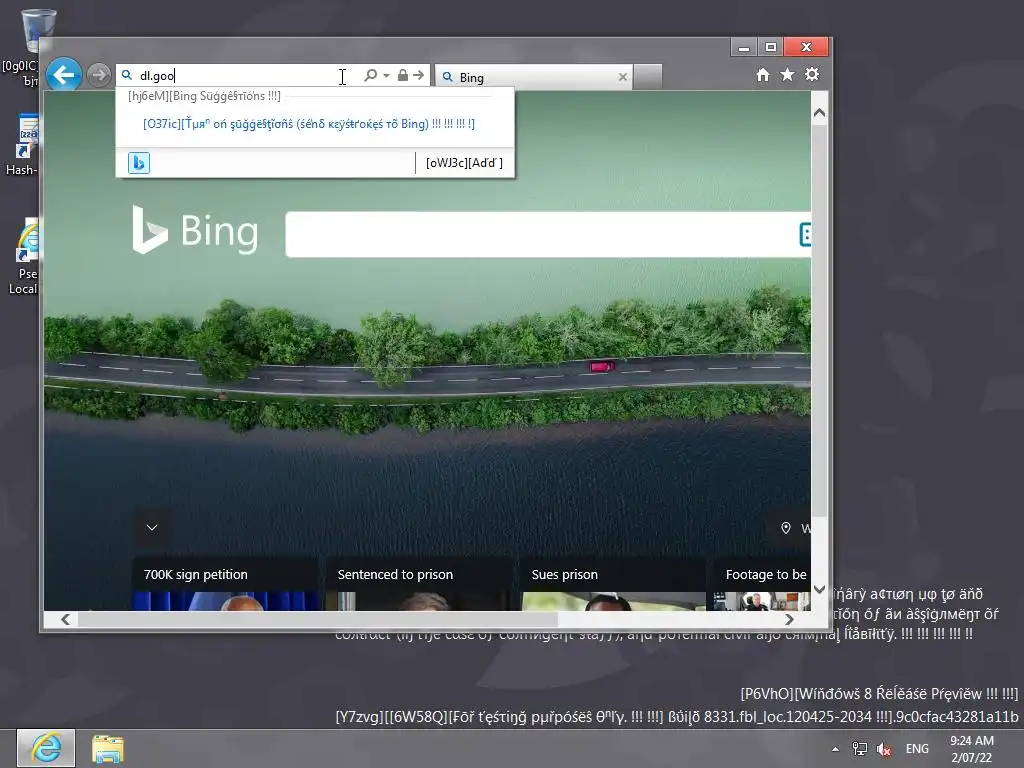The width and height of the screenshot is (1024, 768).
Task: Click the browser Back arrow button
Action: (64, 75)
